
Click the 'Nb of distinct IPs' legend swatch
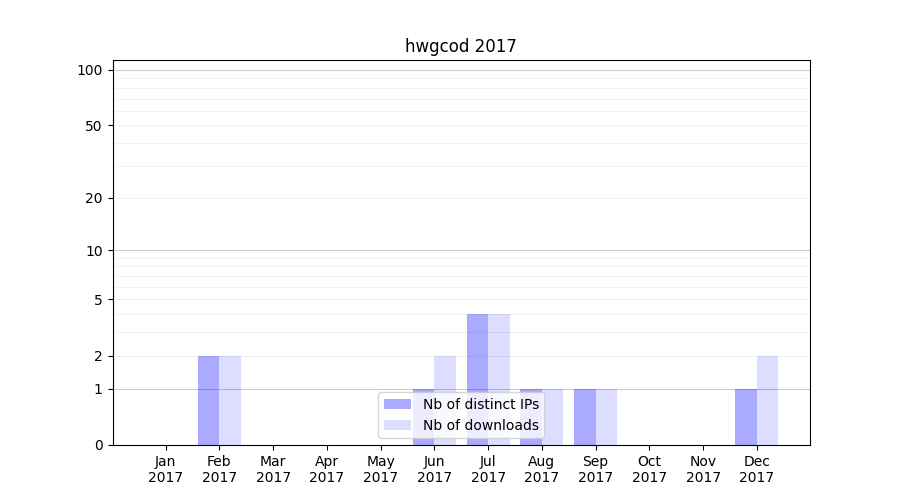[x=397, y=404]
